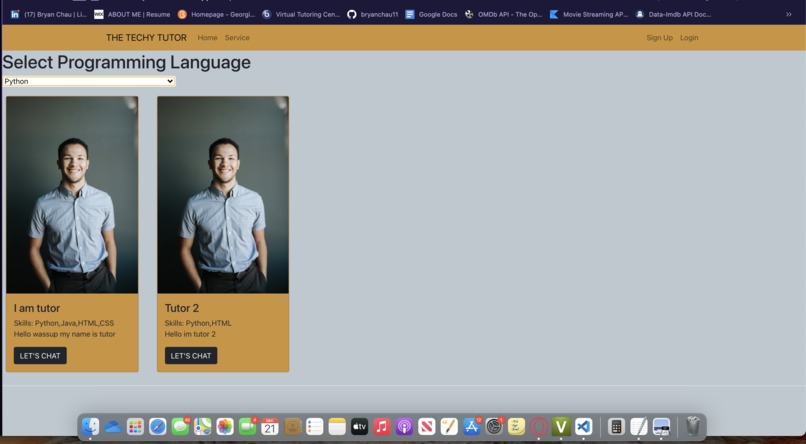Open Virtual Tutoring Cen... bookmark
The image size is (806, 444).
tap(301, 14)
